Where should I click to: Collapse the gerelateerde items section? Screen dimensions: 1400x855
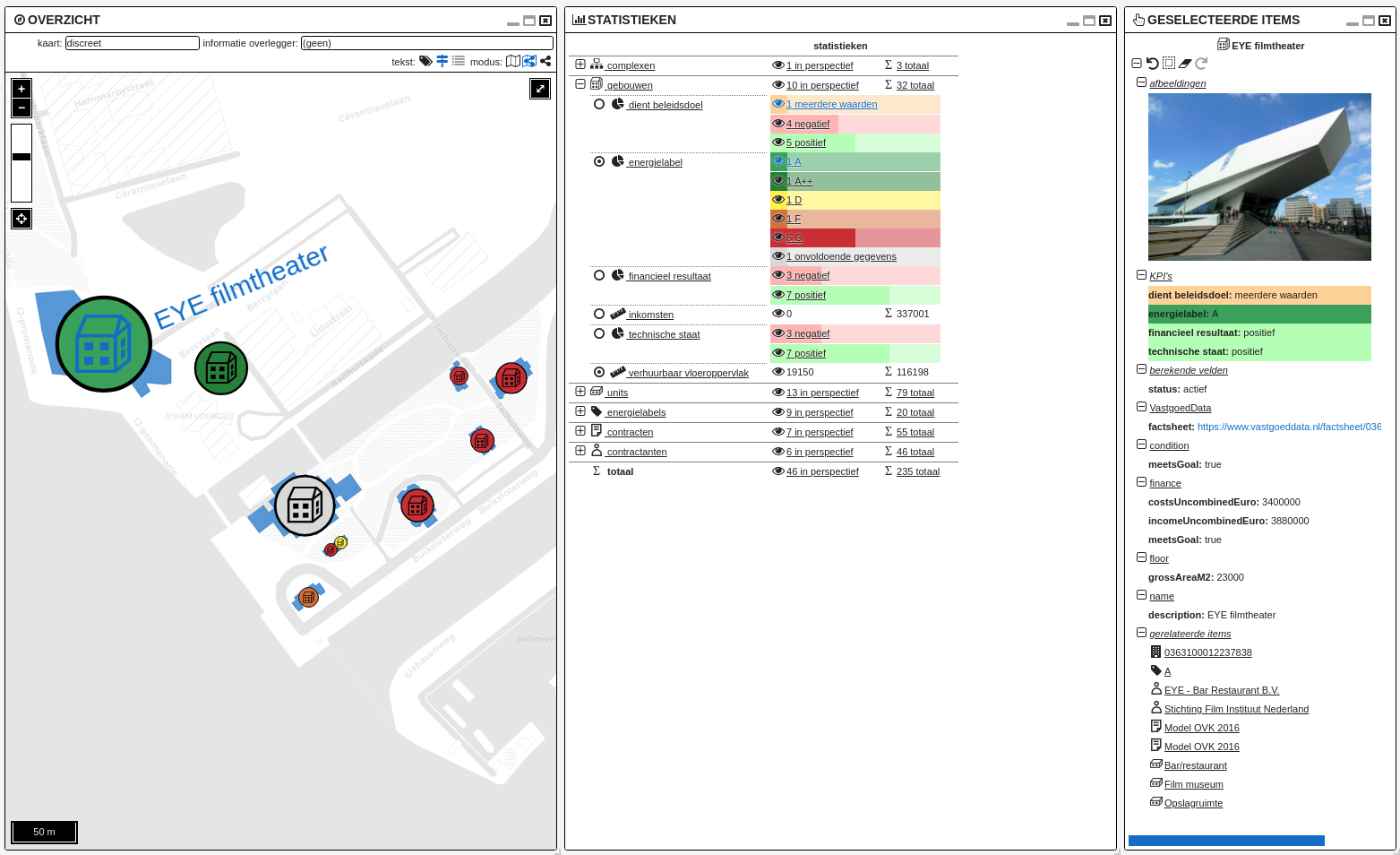coord(1141,633)
